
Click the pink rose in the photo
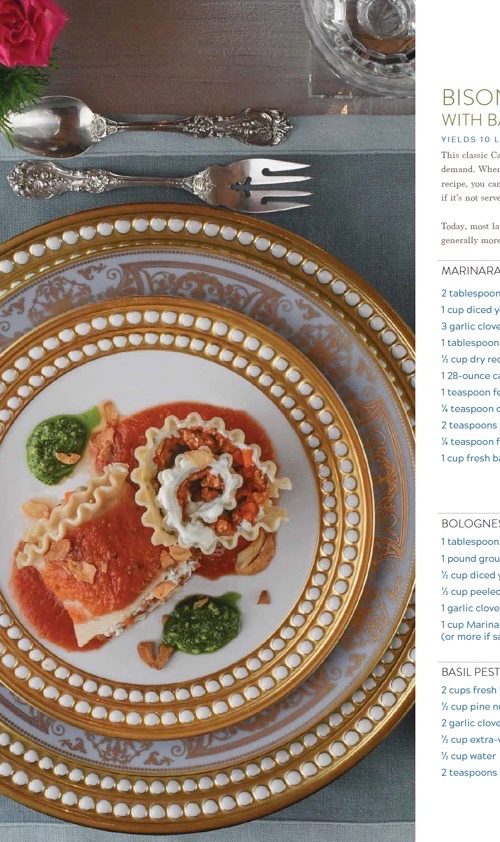click(31, 31)
